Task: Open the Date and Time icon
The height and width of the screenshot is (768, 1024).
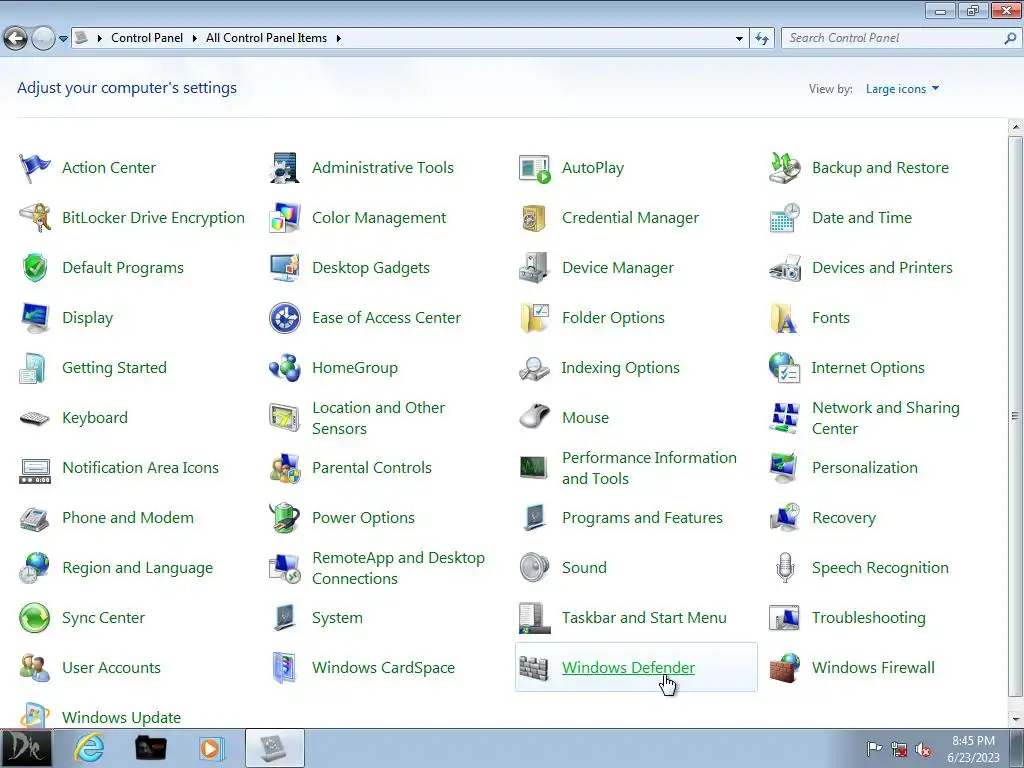Action: click(x=784, y=218)
